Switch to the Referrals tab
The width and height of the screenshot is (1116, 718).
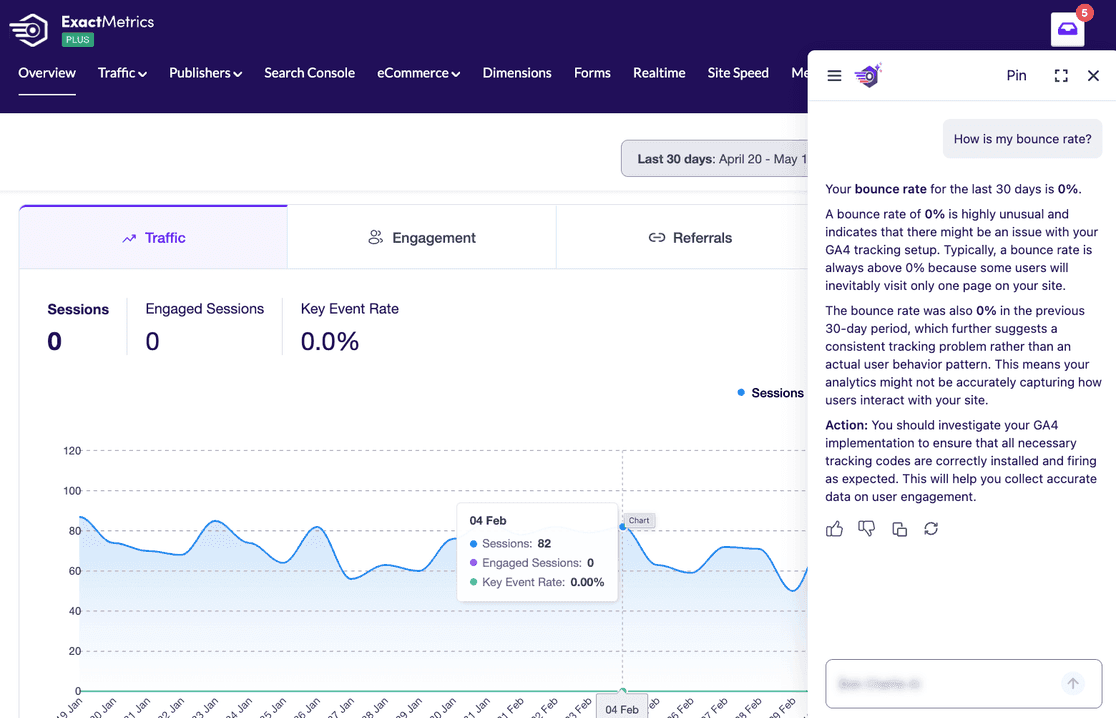tap(683, 238)
